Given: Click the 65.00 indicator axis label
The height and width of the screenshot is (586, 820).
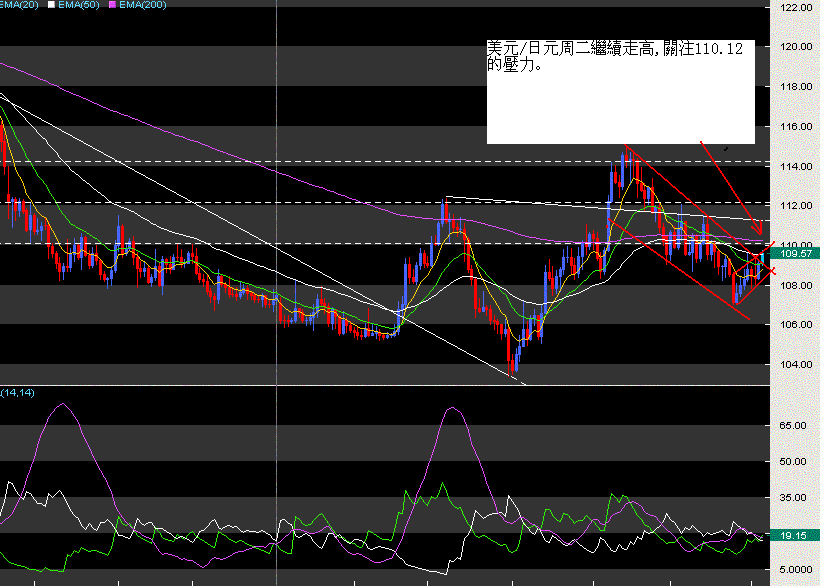Looking at the screenshot, I should pos(793,426).
